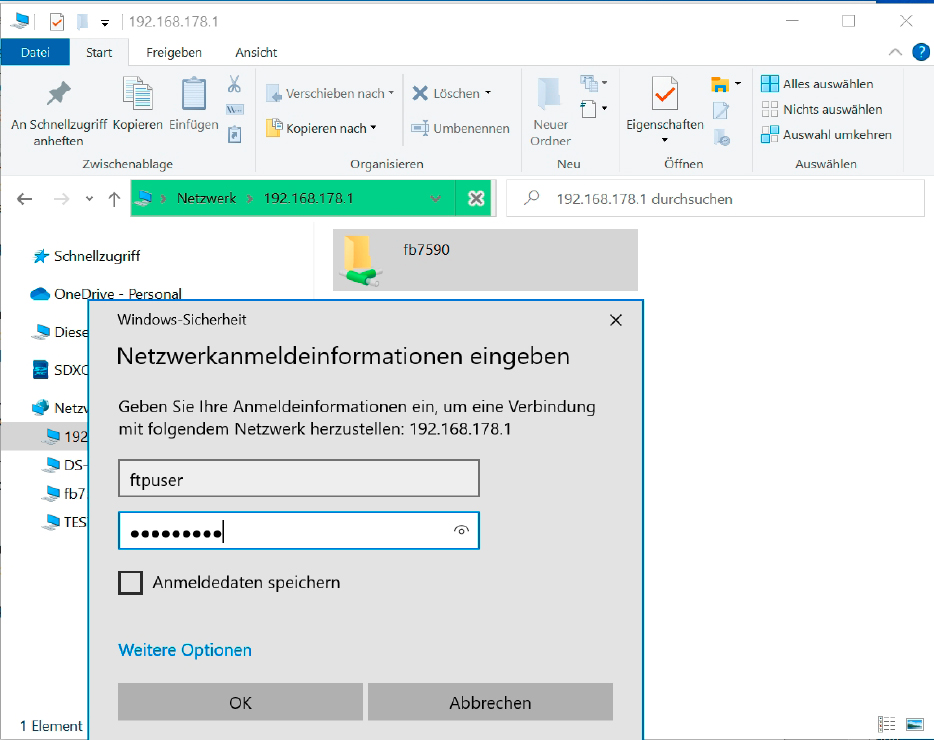Enable the Anmeldedaten speichern checkbox

(131, 581)
